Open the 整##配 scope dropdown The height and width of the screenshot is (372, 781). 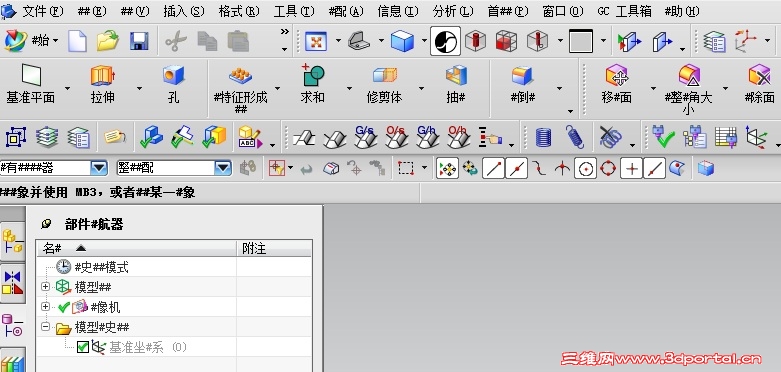click(223, 168)
